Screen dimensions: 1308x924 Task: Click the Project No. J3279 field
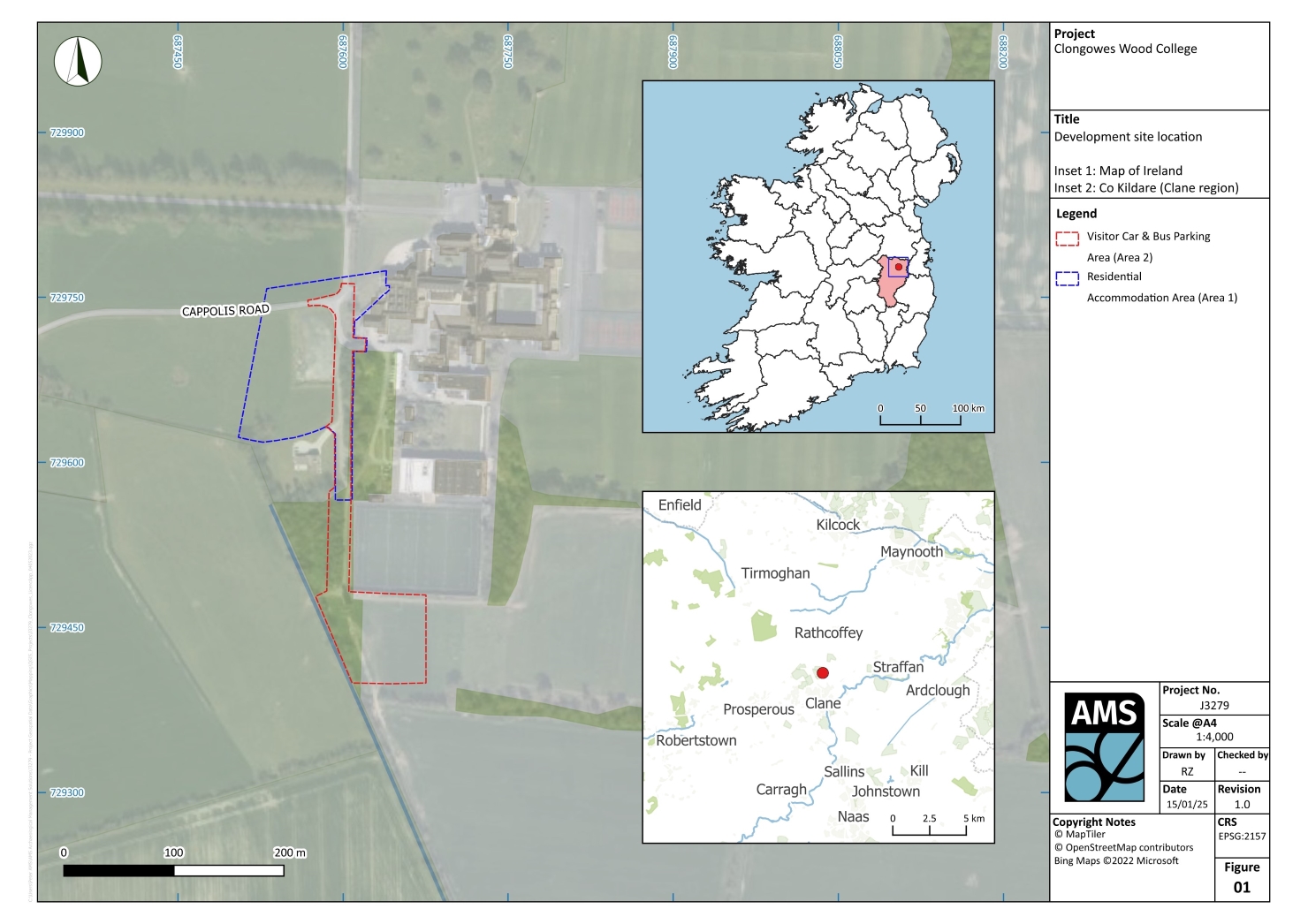(x=1213, y=705)
